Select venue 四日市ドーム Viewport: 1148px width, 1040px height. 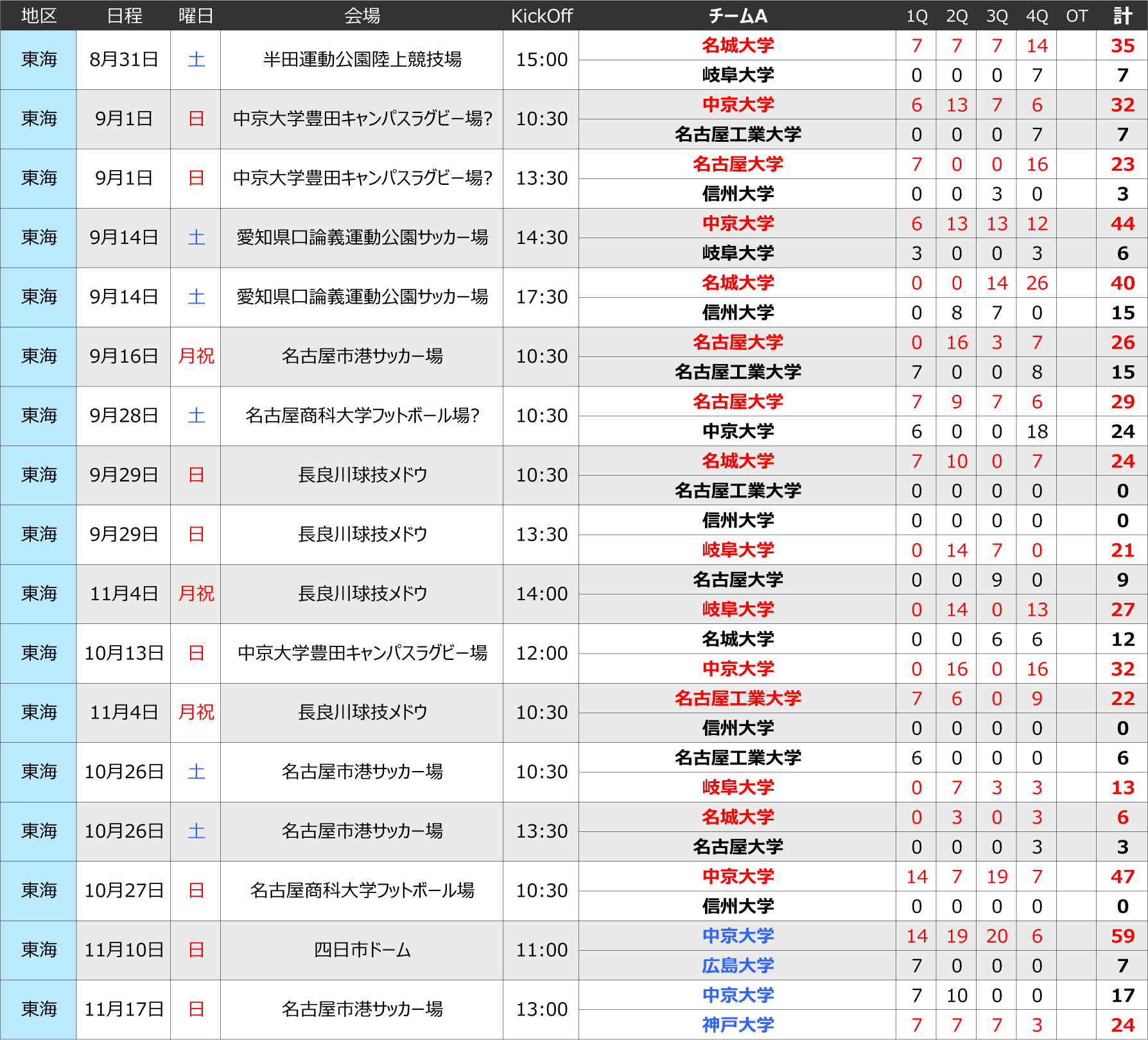click(x=362, y=950)
